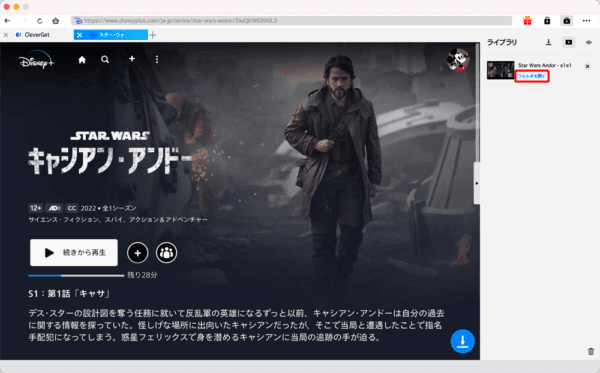The height and width of the screenshot is (373, 600).
Task: Click the episode progress bar above 残り28分
Action: [76, 275]
